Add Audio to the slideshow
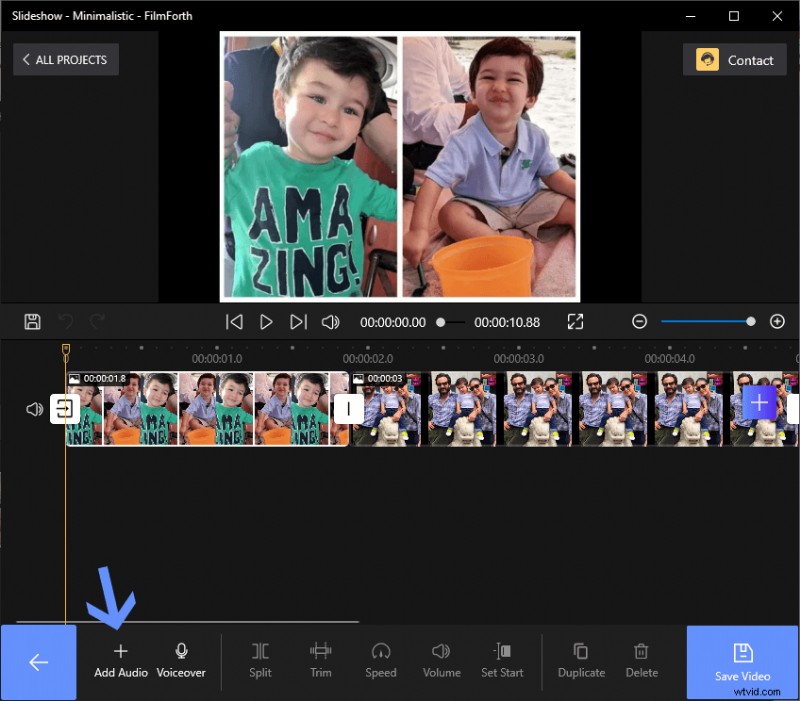 point(120,661)
